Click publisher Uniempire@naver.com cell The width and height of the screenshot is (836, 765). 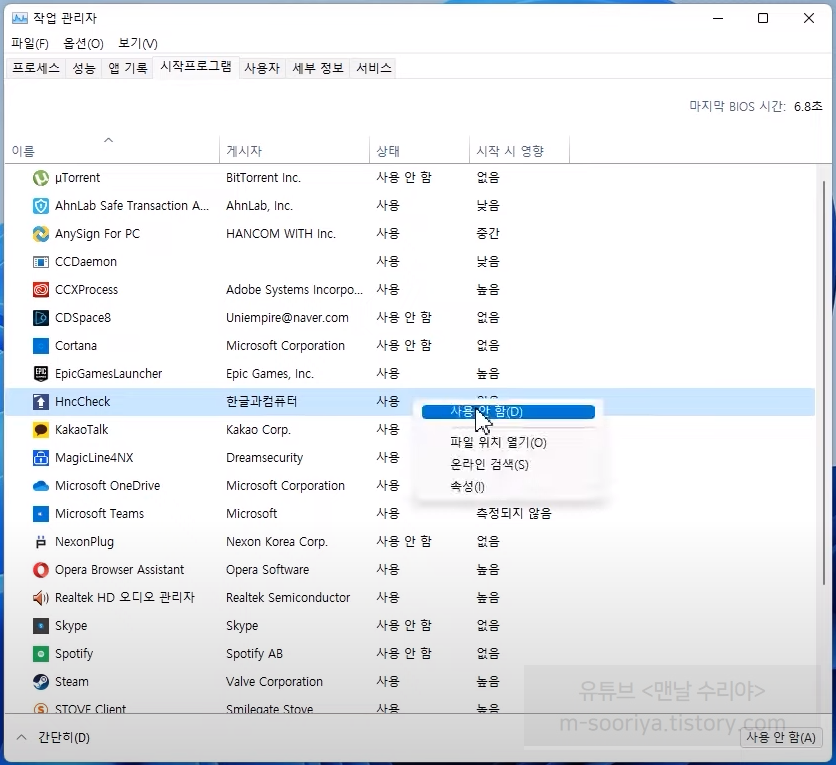tap(287, 318)
